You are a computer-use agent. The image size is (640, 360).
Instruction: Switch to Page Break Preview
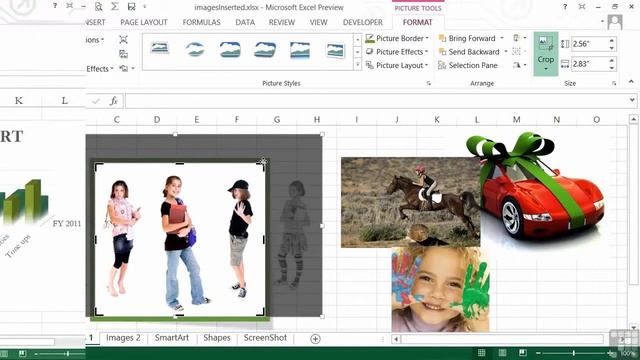coord(523,353)
